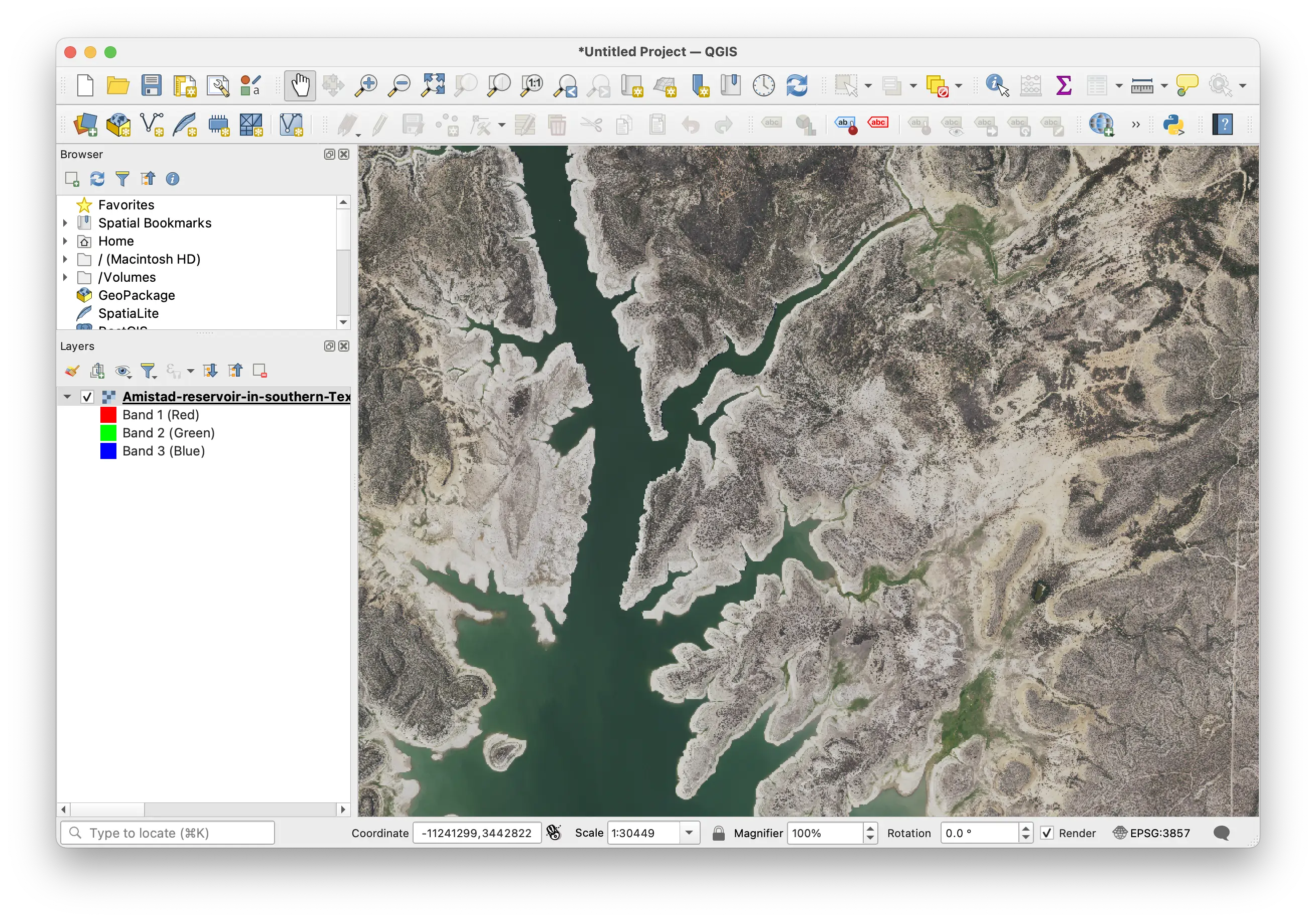Screen dimensions: 1316x922
Task: Collapse the Amistad-reservoir layer band list
Action: point(67,397)
